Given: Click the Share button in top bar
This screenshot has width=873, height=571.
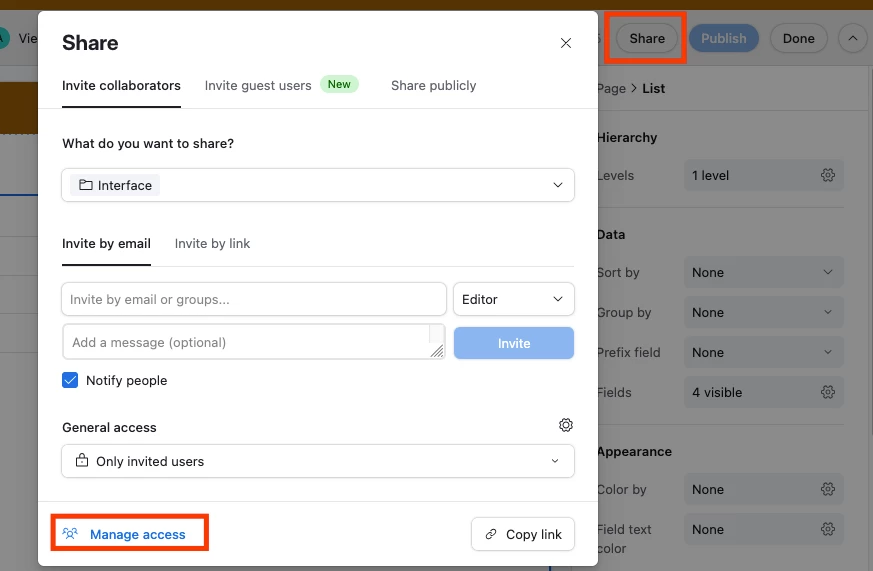Looking at the screenshot, I should 647,38.
